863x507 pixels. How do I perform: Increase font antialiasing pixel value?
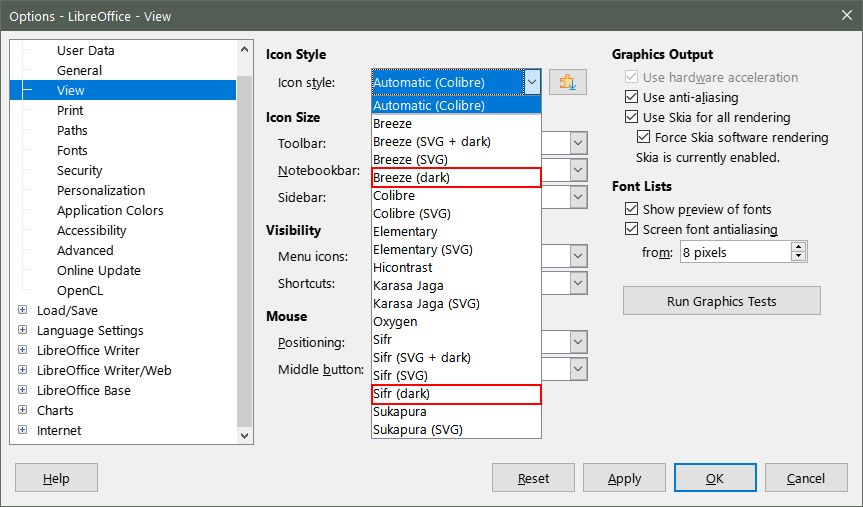pos(797,248)
